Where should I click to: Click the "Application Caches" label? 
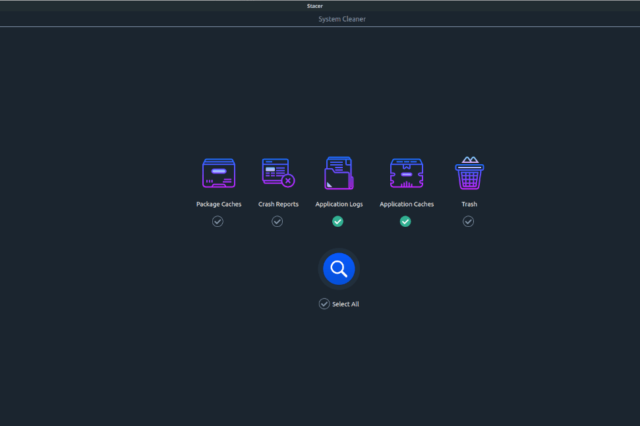(x=406, y=204)
